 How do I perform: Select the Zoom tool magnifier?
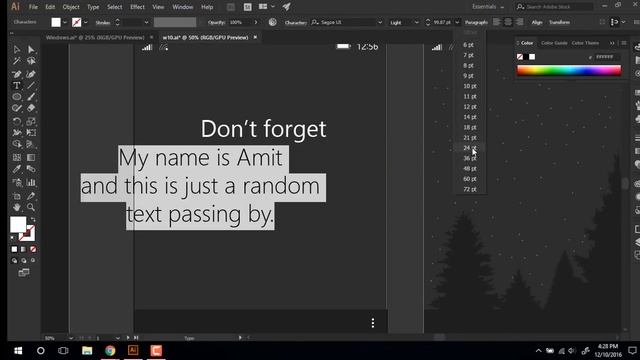[31, 207]
